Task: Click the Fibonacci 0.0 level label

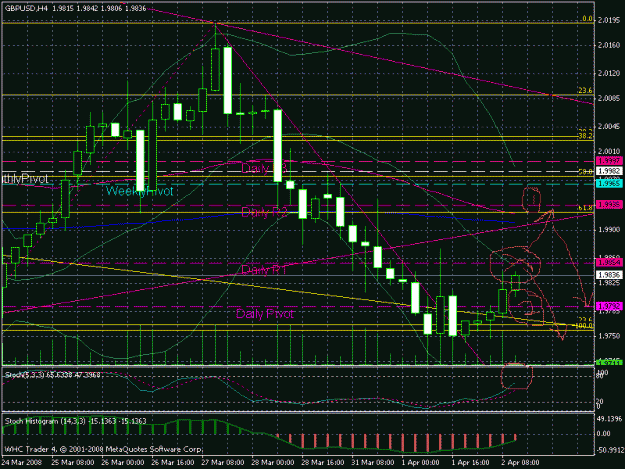Action: pos(588,19)
